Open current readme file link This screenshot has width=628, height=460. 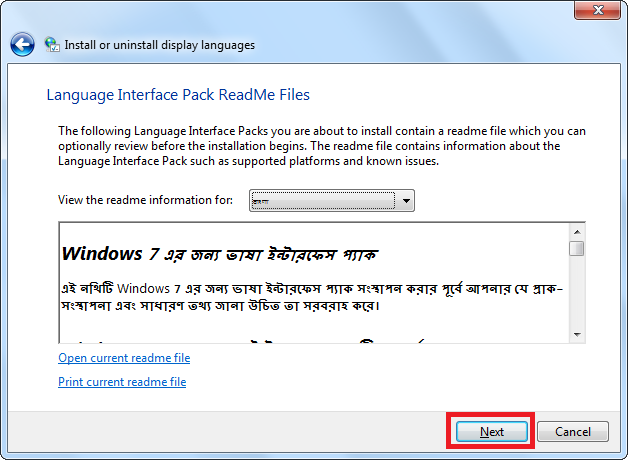click(124, 358)
